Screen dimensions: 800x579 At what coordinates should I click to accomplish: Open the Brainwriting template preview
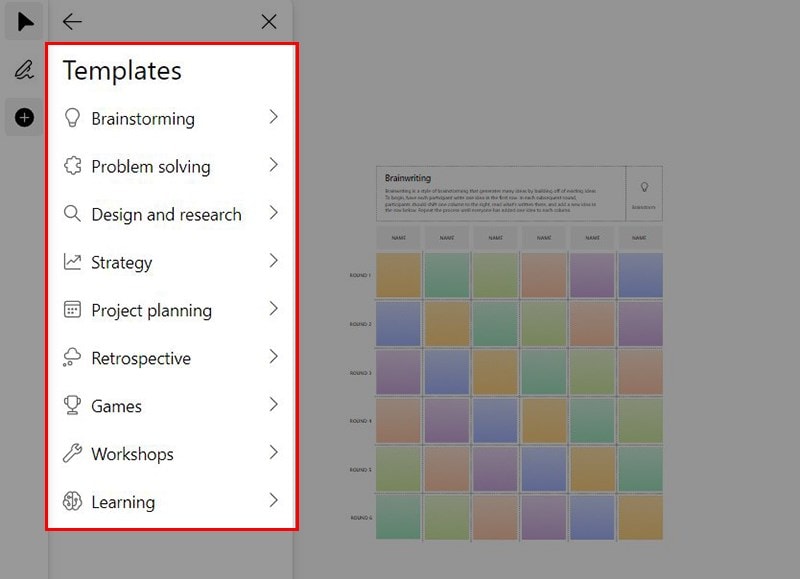(x=520, y=350)
